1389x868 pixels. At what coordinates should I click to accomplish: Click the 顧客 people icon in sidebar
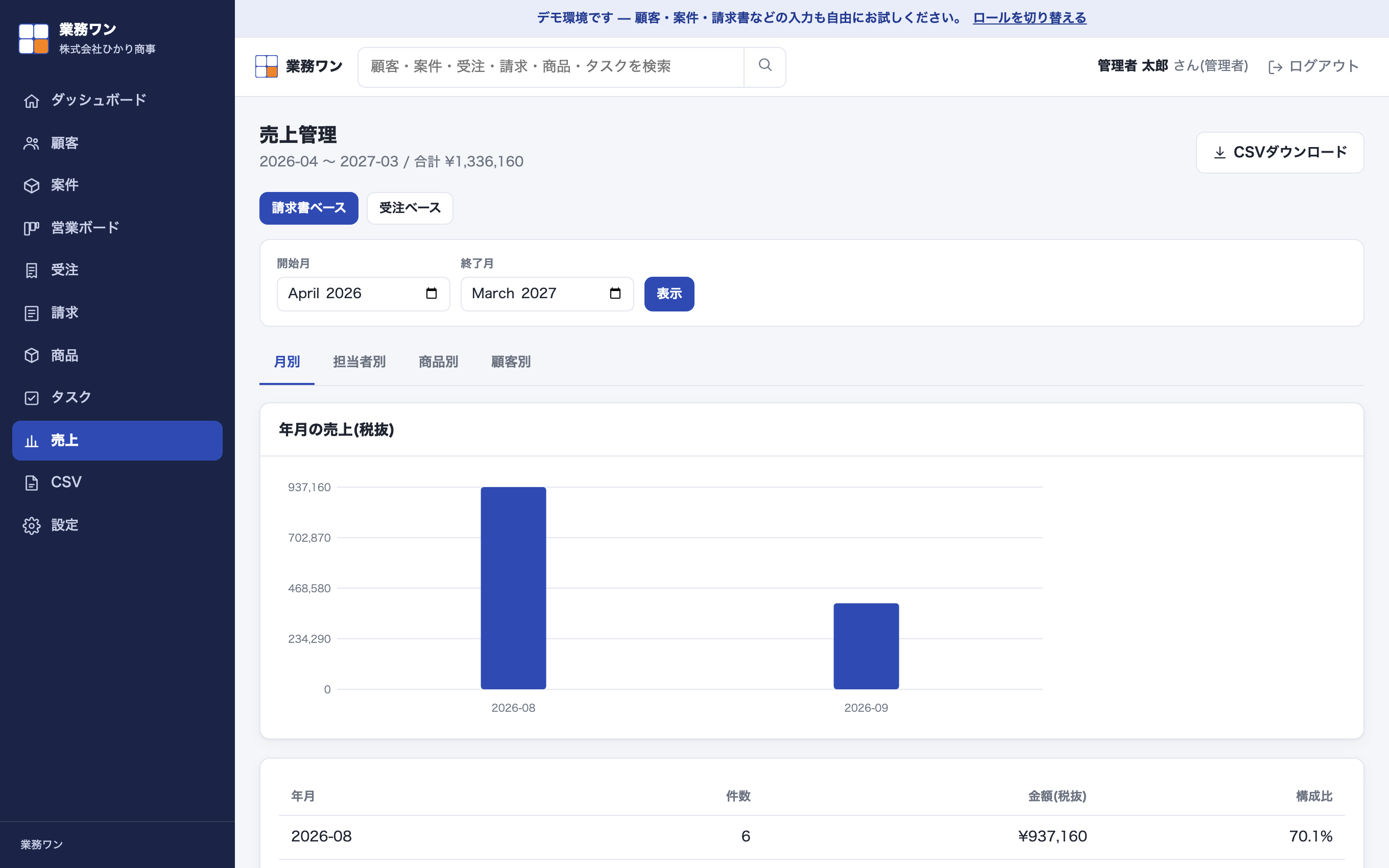32,143
